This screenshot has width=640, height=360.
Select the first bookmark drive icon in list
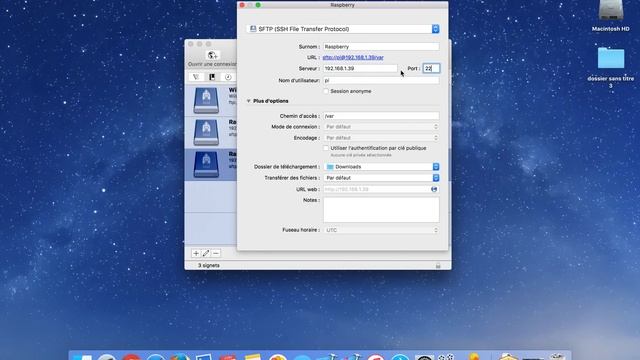(x=206, y=100)
